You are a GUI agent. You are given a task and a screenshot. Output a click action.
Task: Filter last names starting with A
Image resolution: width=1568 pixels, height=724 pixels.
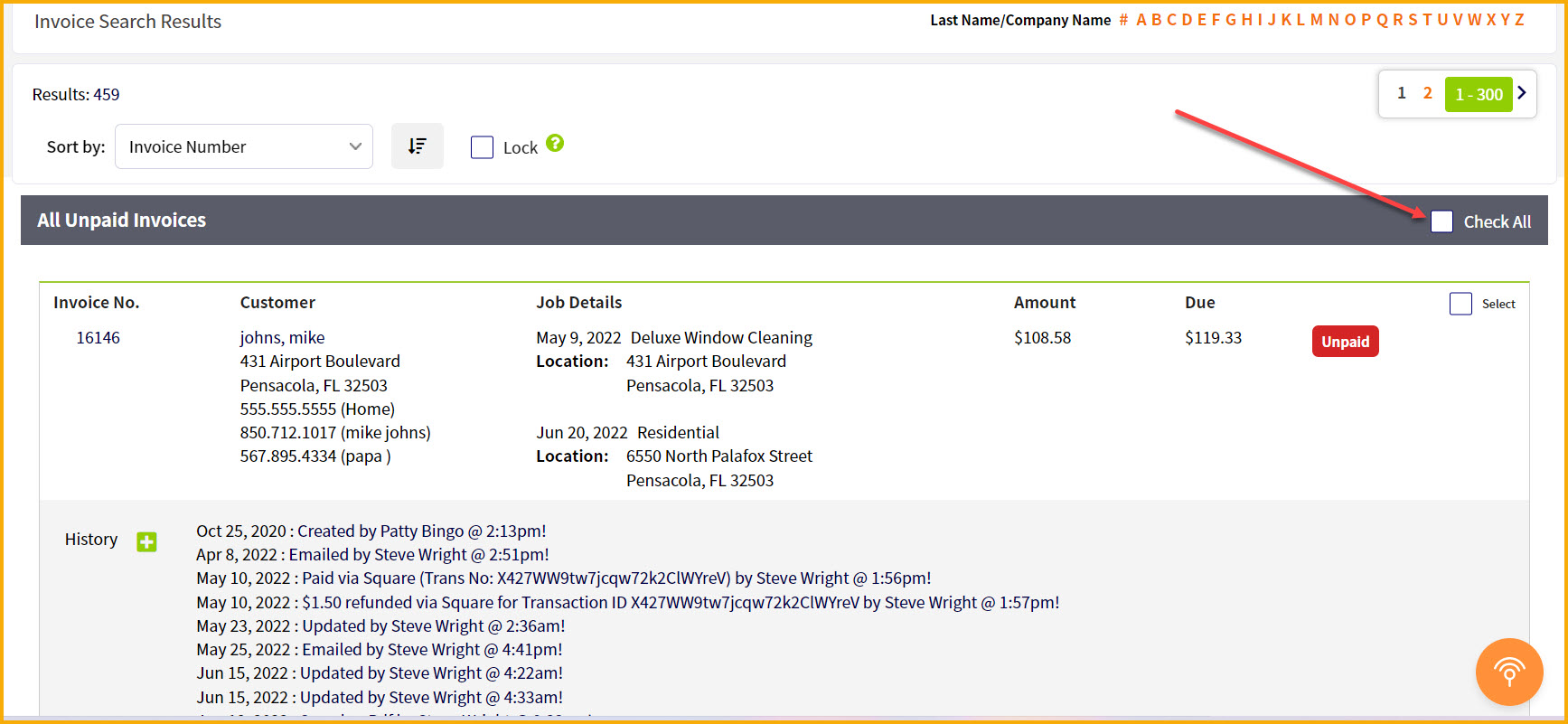[1141, 20]
